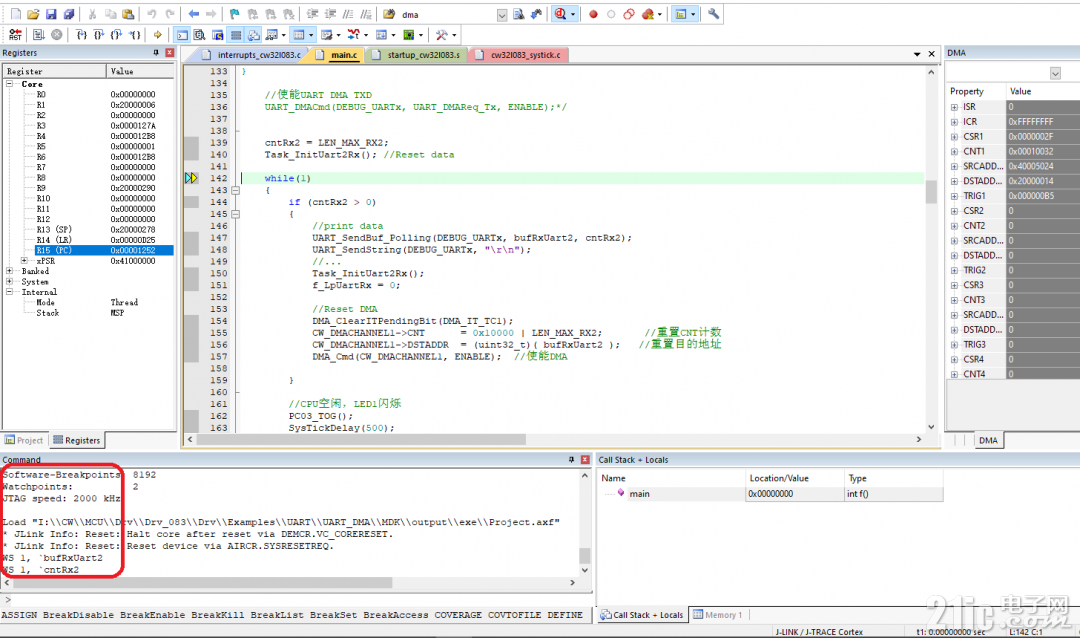Paste from clipboard using the toolbar
The width and height of the screenshot is (1080, 638).
coord(128,14)
